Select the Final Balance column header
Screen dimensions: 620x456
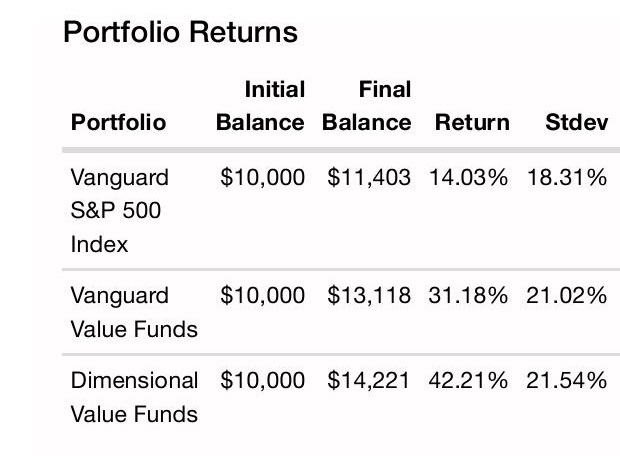(367, 106)
